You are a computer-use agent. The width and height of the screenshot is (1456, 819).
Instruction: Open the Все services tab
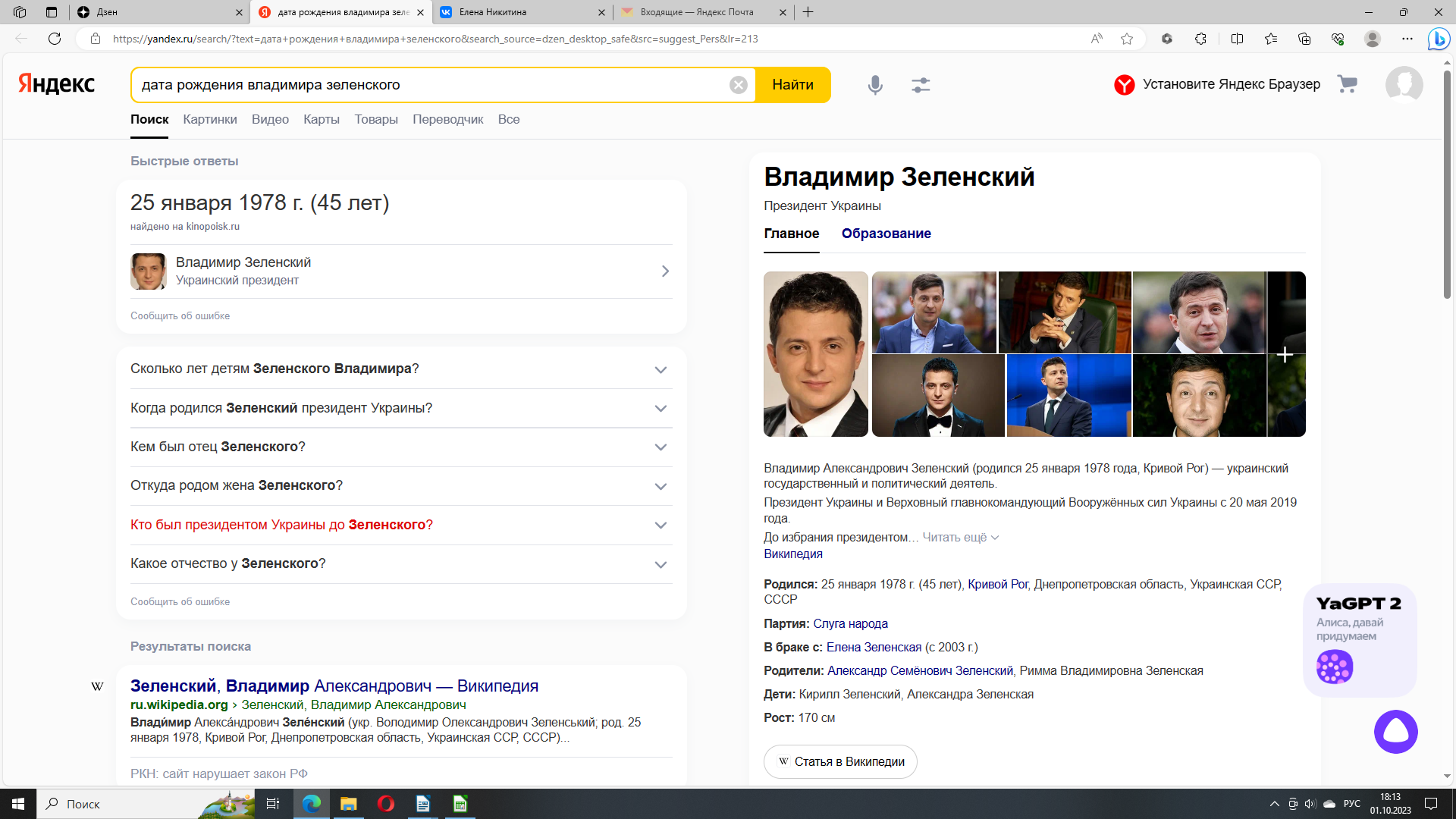[x=509, y=120]
